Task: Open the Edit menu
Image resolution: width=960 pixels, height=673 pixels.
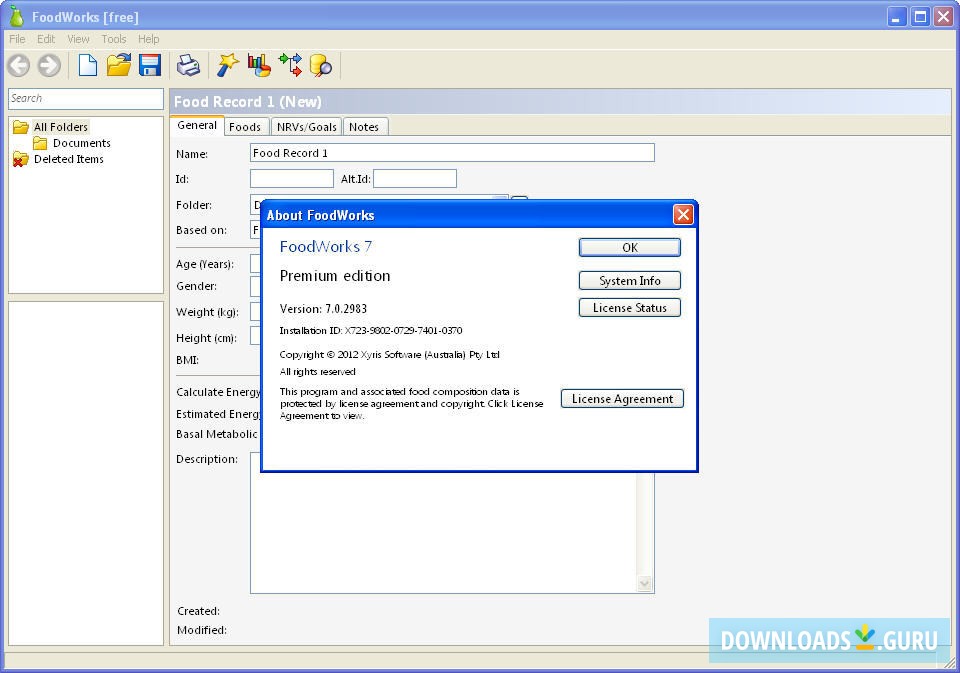Action: tap(46, 39)
